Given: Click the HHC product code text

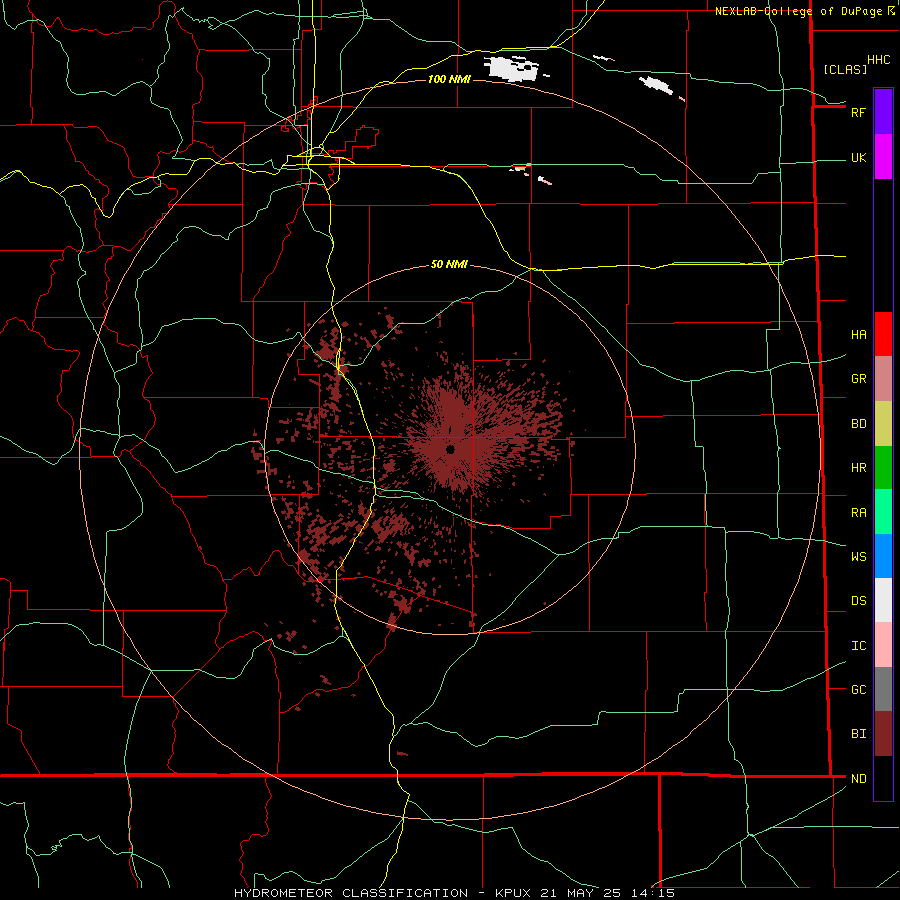Looking at the screenshot, I should [878, 60].
